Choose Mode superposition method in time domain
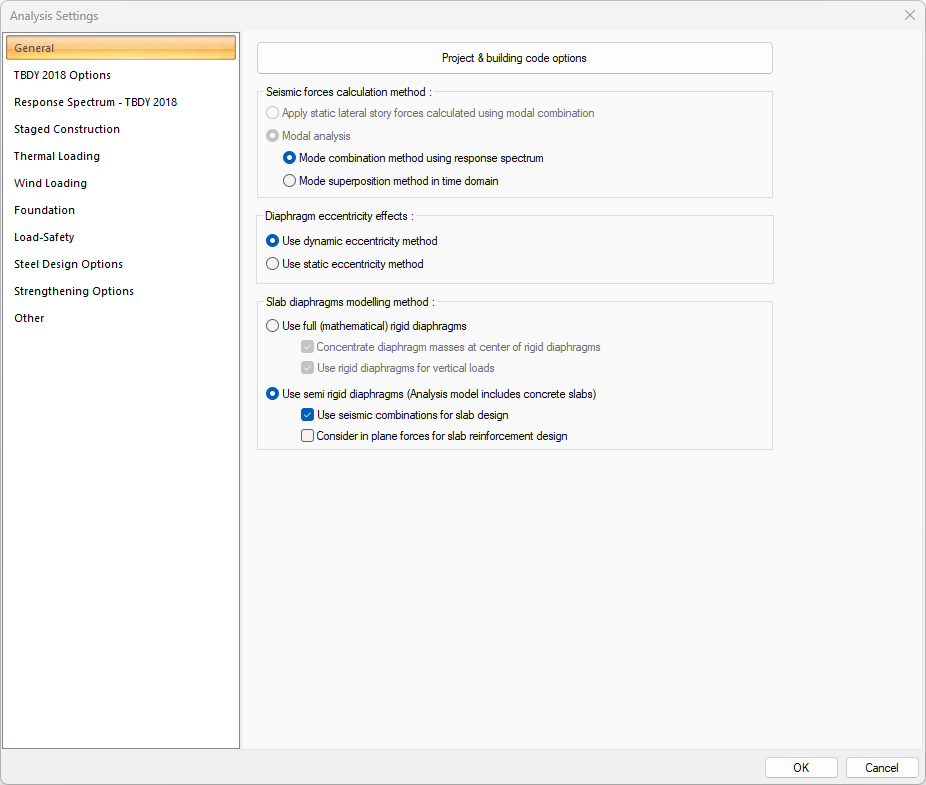This screenshot has width=926, height=785. 290,181
